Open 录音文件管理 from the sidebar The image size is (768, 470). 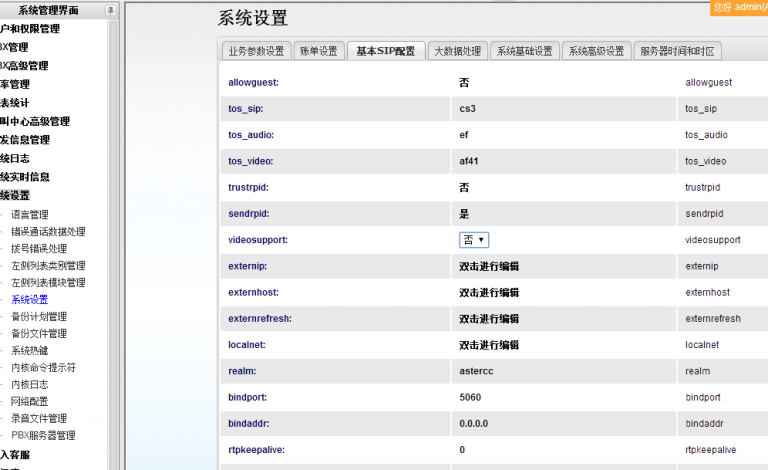(x=39, y=419)
